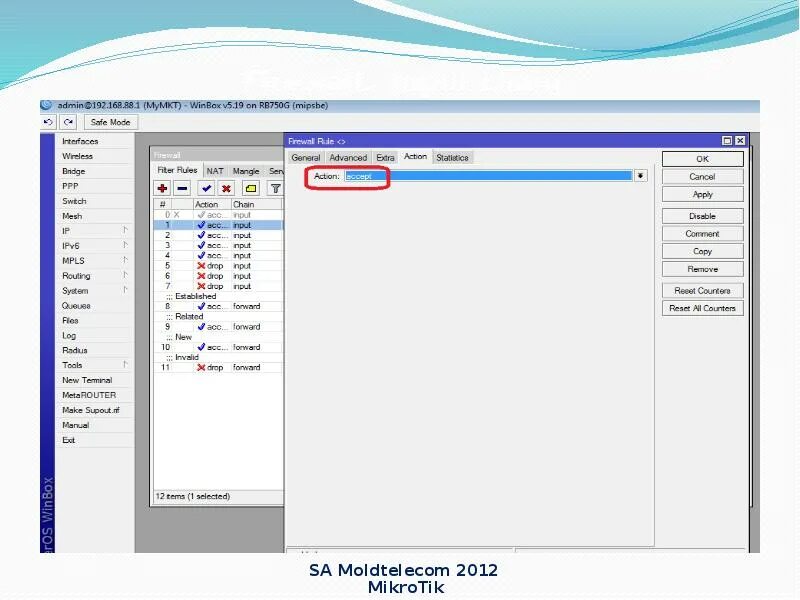This screenshot has width=800, height=600.
Task: Click the yellow comment icon in Firewall toolbar
Action: [x=251, y=188]
